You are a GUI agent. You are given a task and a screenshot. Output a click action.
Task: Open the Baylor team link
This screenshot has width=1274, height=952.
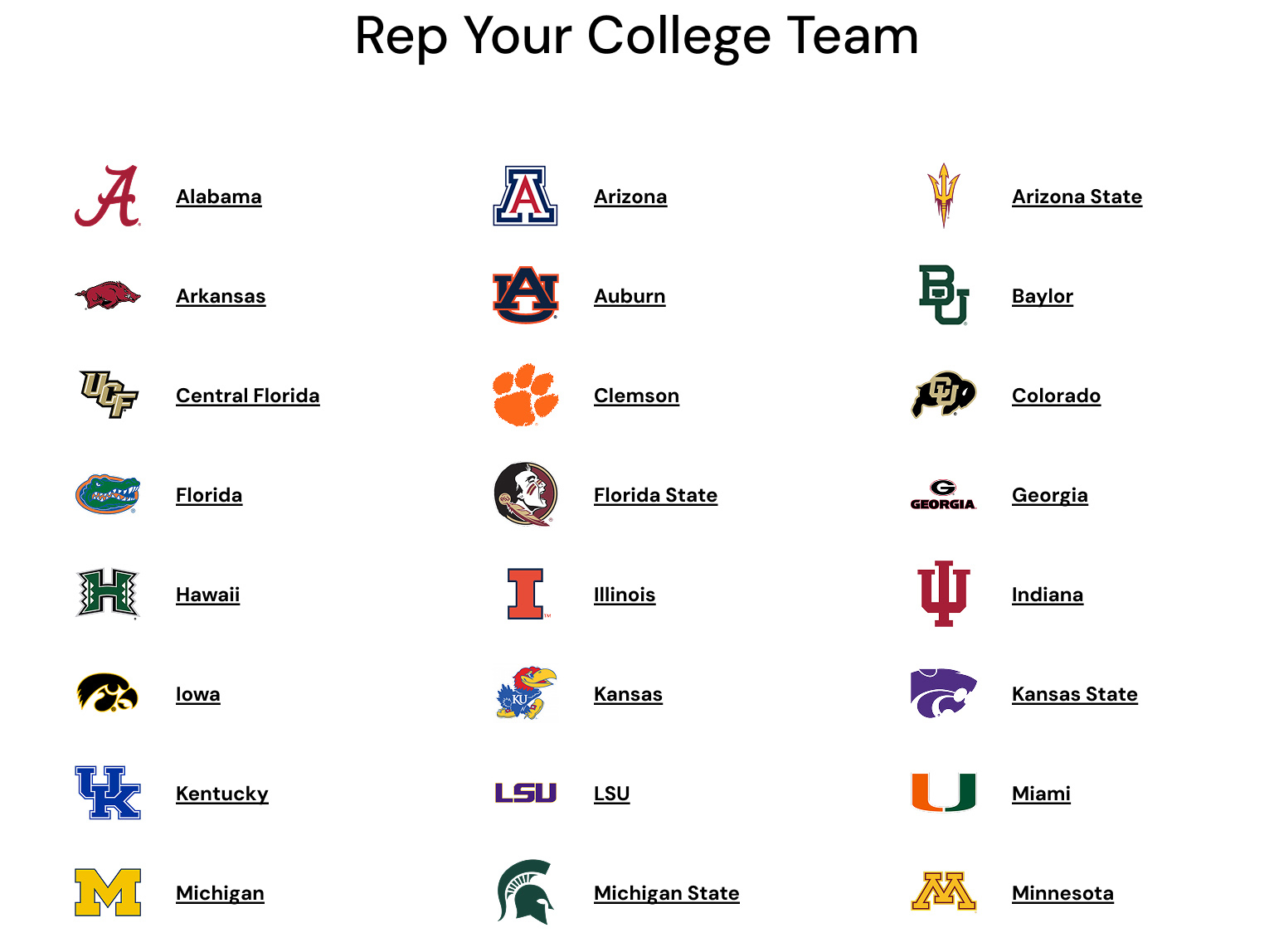tap(1042, 296)
